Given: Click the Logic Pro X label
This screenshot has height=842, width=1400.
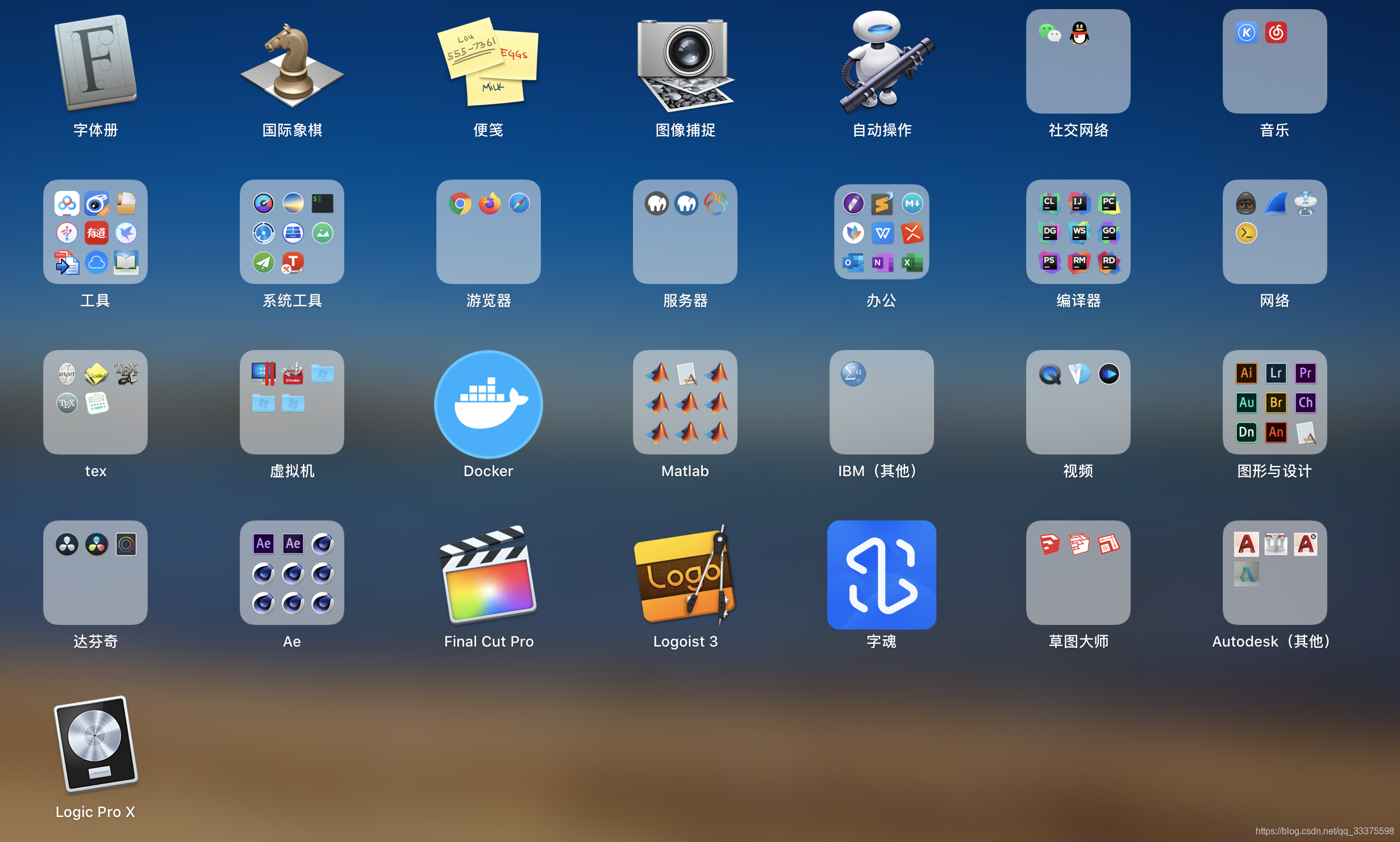Looking at the screenshot, I should (95, 812).
